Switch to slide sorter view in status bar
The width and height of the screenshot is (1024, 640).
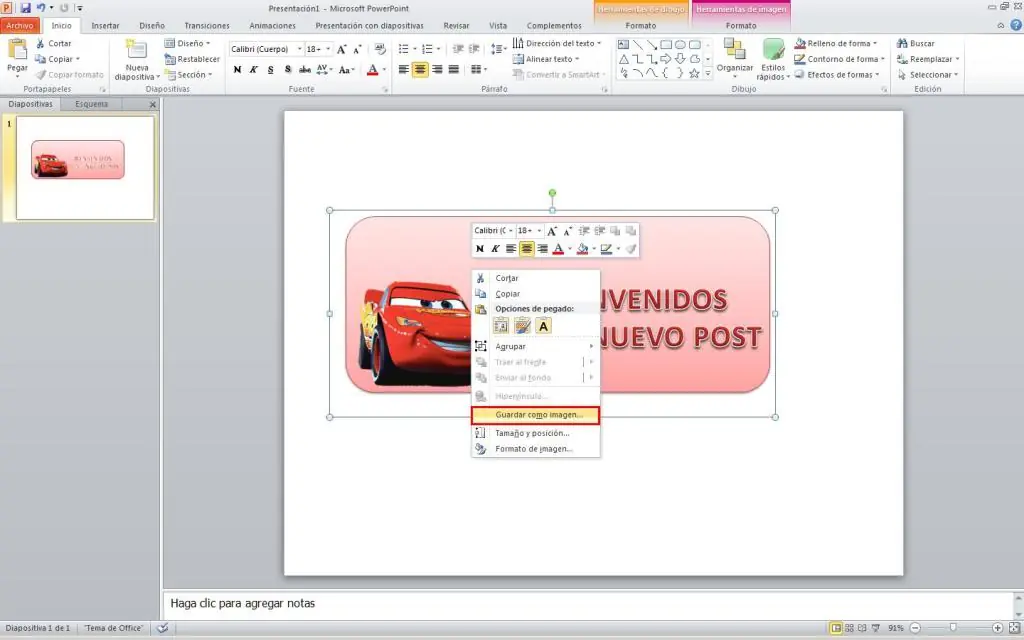pyautogui.click(x=849, y=628)
